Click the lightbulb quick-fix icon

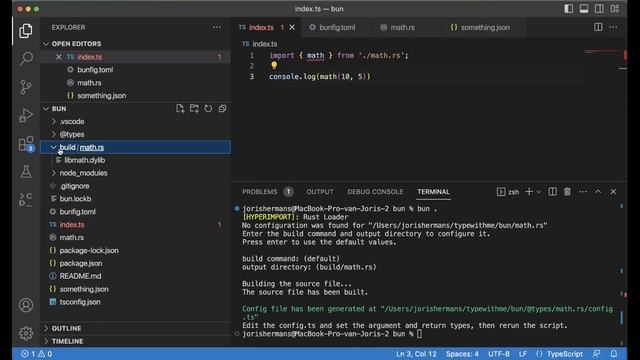click(x=274, y=65)
